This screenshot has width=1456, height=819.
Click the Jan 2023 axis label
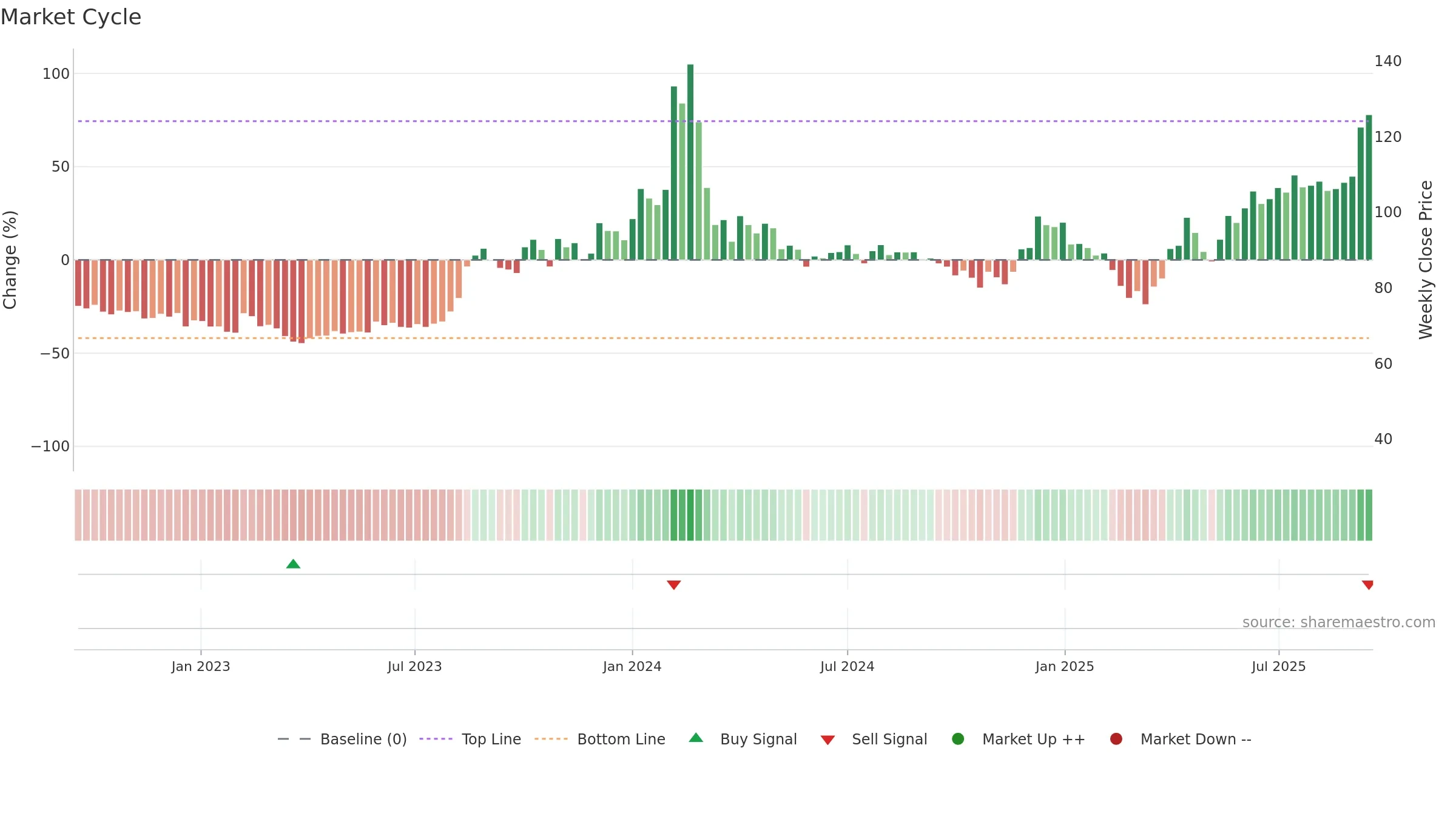pyautogui.click(x=201, y=667)
